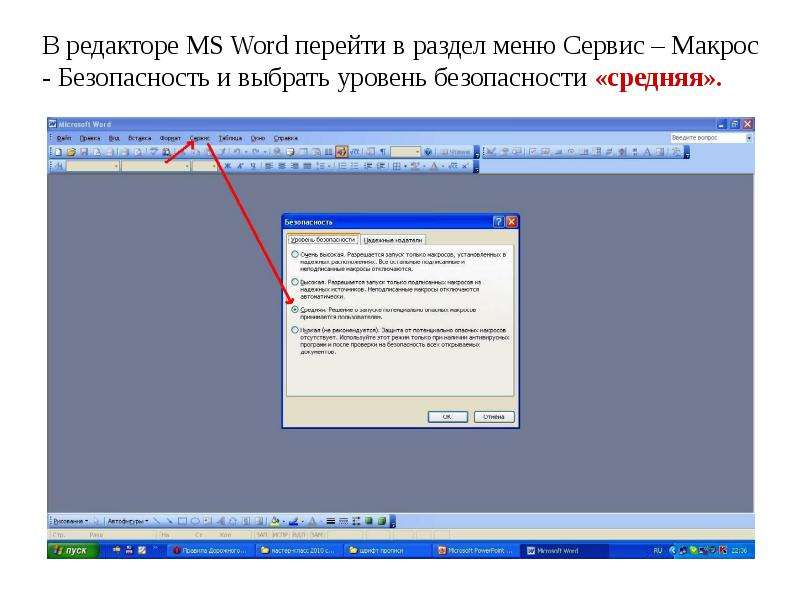Click the 'Введите вопрос' help input field
Screen dimensions: 800x600
[x=708, y=138]
